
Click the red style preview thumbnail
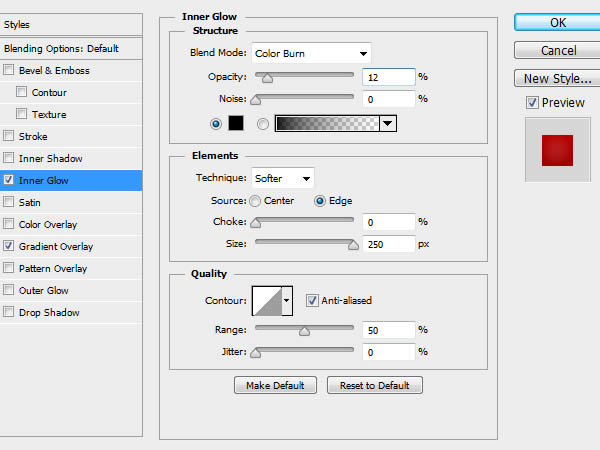(558, 150)
